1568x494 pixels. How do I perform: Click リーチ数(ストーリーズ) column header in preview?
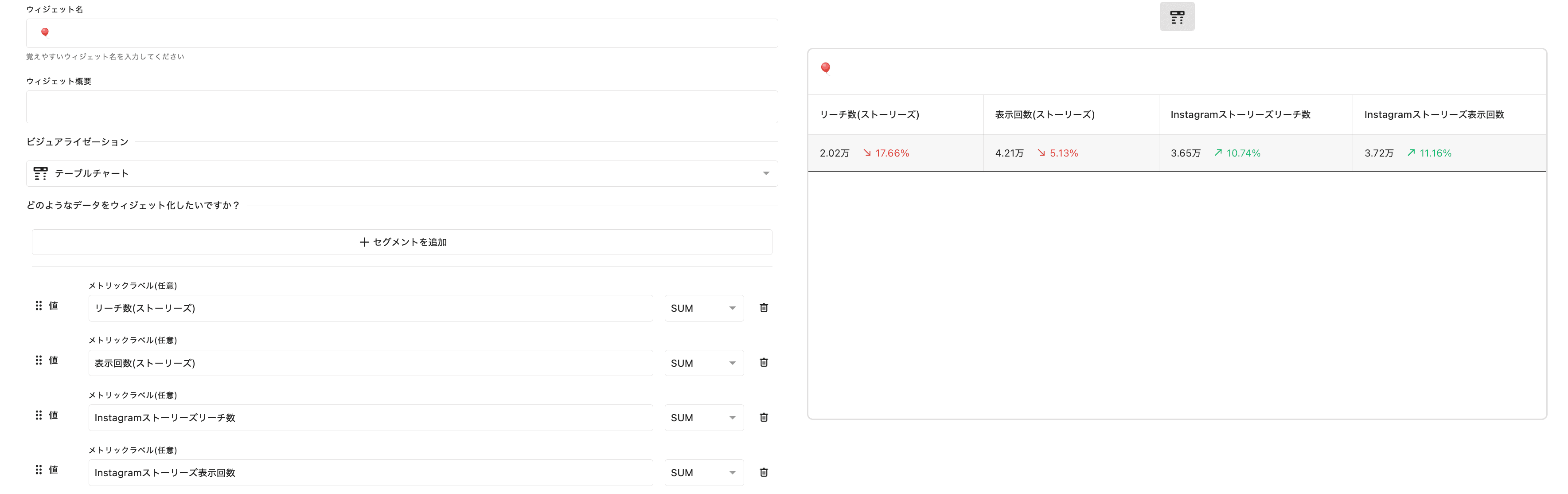coord(869,114)
